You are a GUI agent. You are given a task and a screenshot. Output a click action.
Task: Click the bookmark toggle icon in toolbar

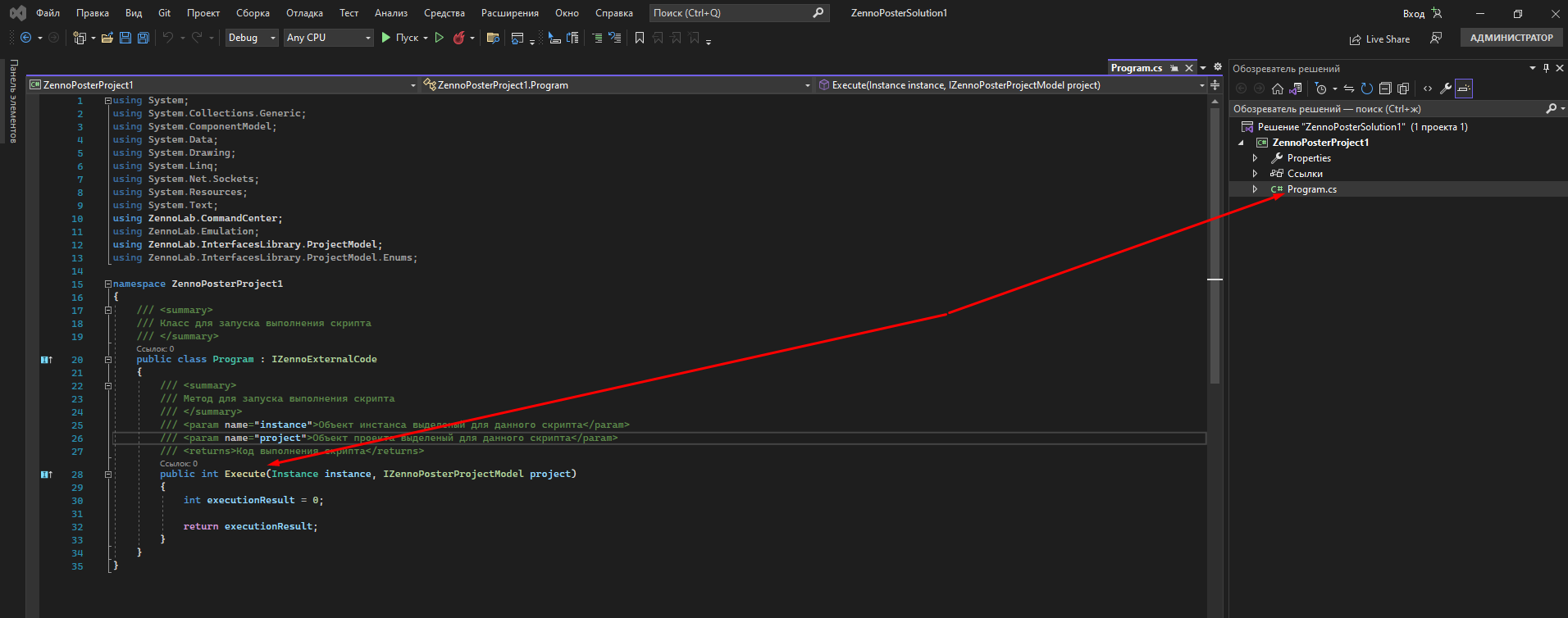point(640,38)
